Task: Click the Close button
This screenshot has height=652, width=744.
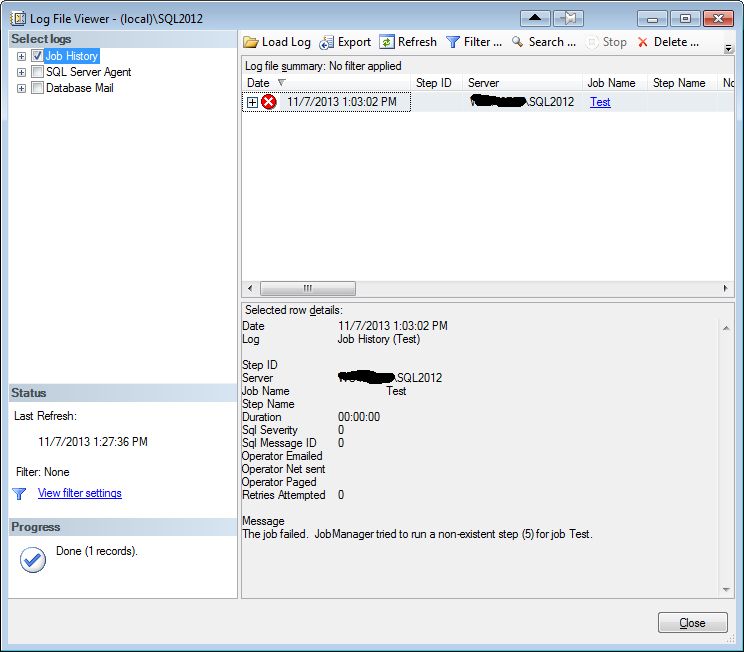Action: coord(692,623)
